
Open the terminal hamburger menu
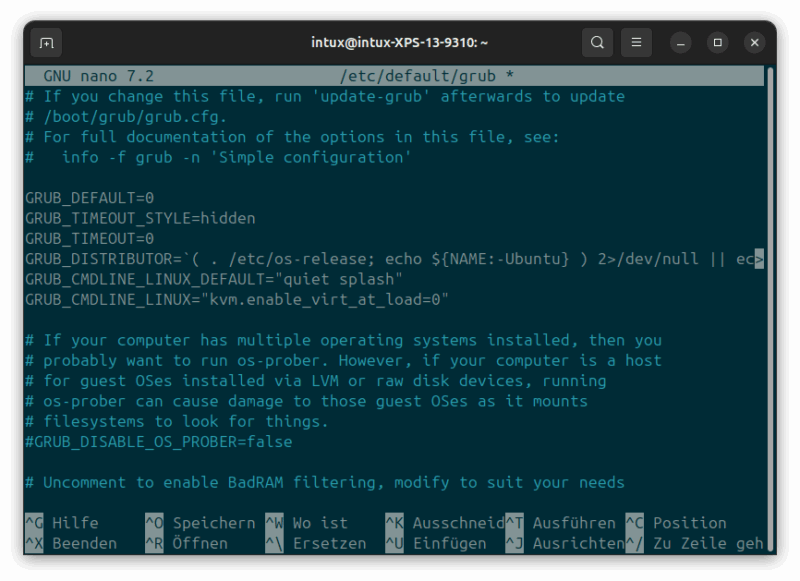click(x=636, y=42)
